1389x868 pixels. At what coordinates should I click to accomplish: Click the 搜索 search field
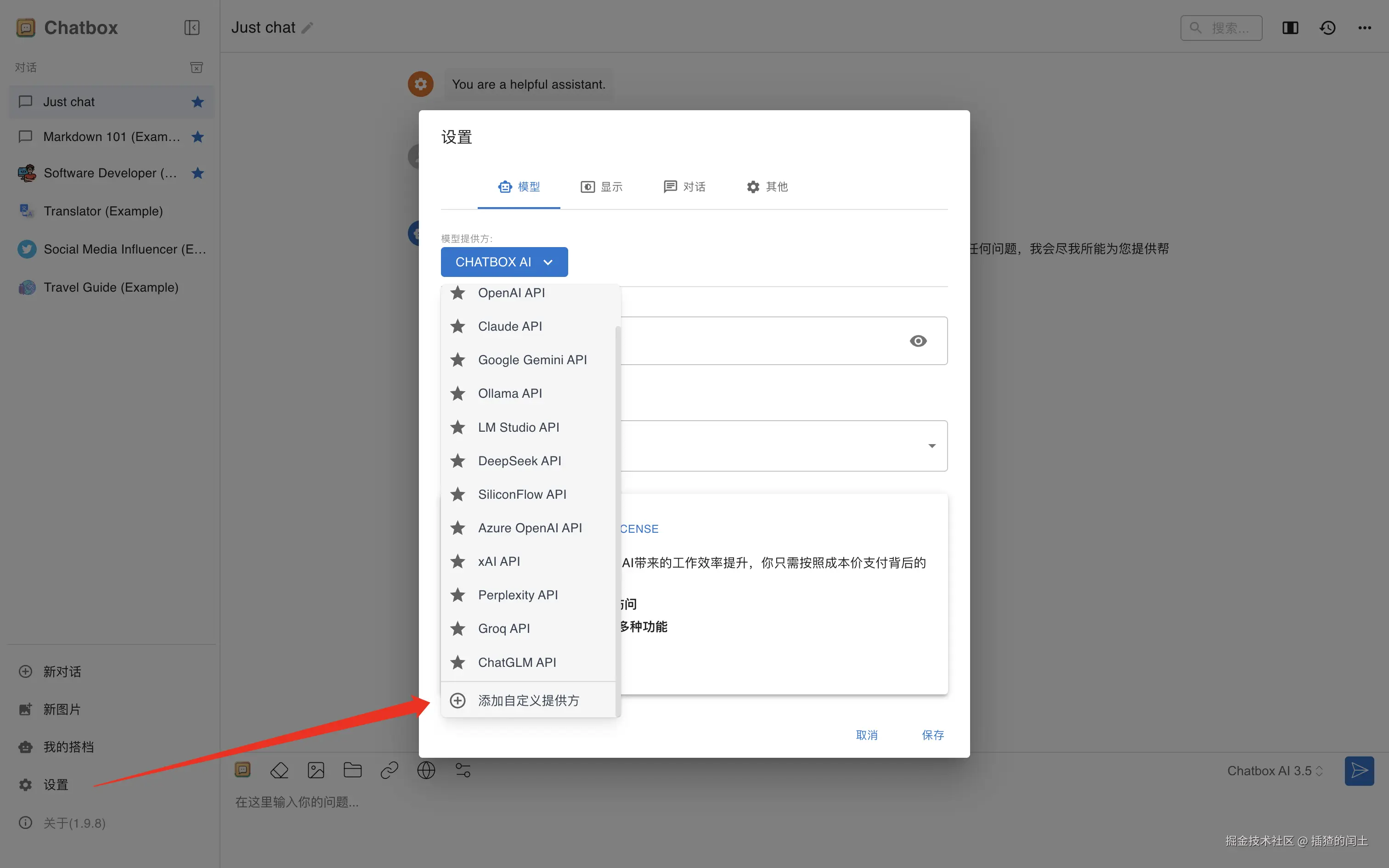tap(1221, 27)
